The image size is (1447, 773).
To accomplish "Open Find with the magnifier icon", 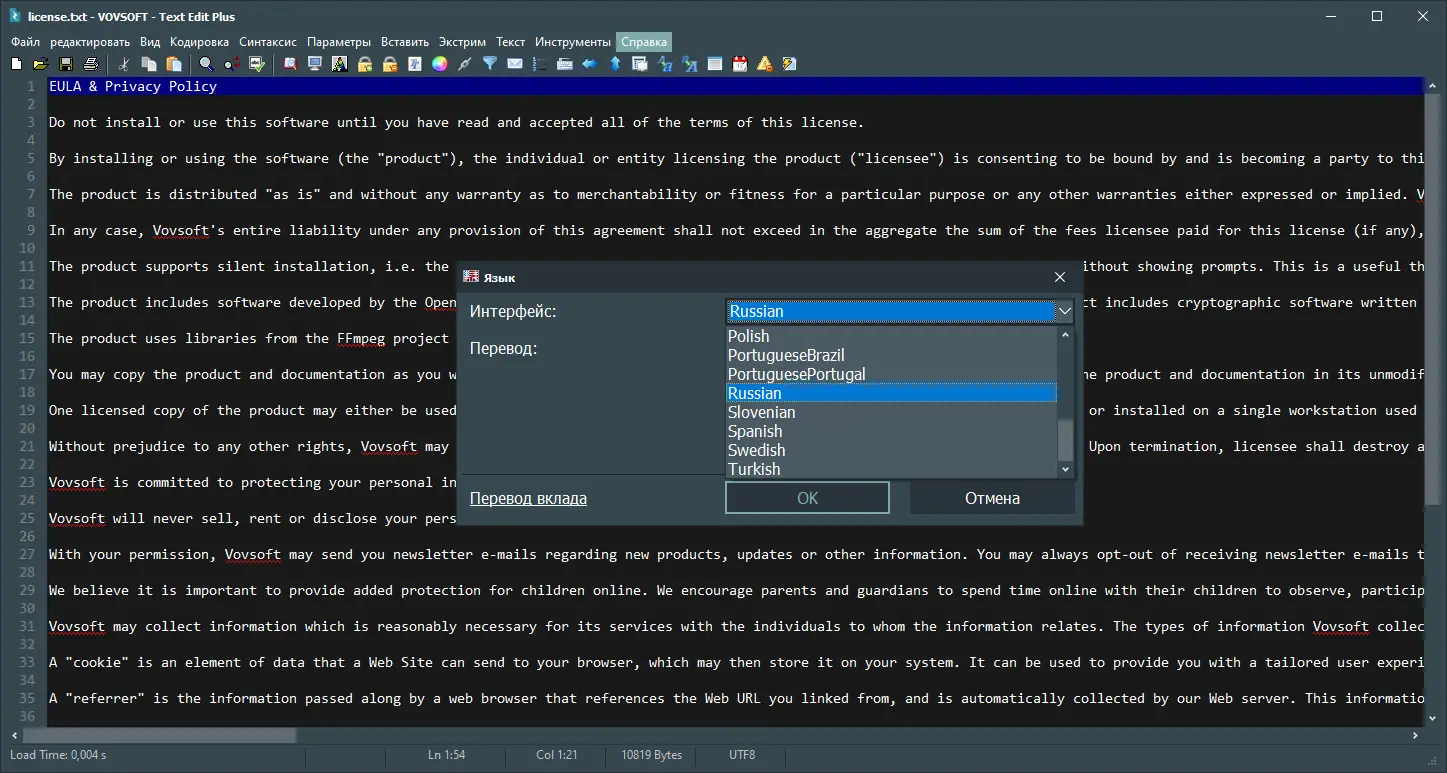I will pos(206,64).
